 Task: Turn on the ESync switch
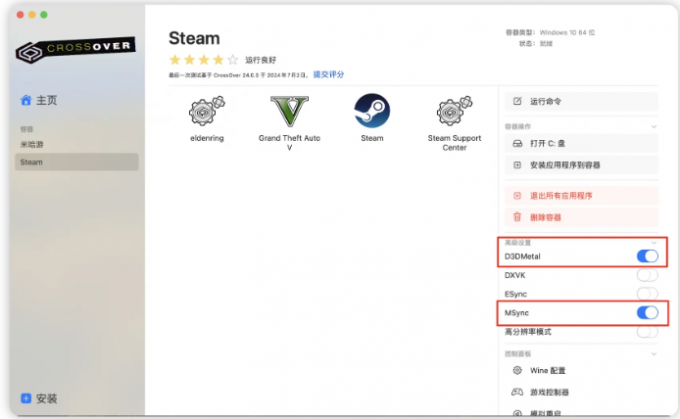(647, 294)
